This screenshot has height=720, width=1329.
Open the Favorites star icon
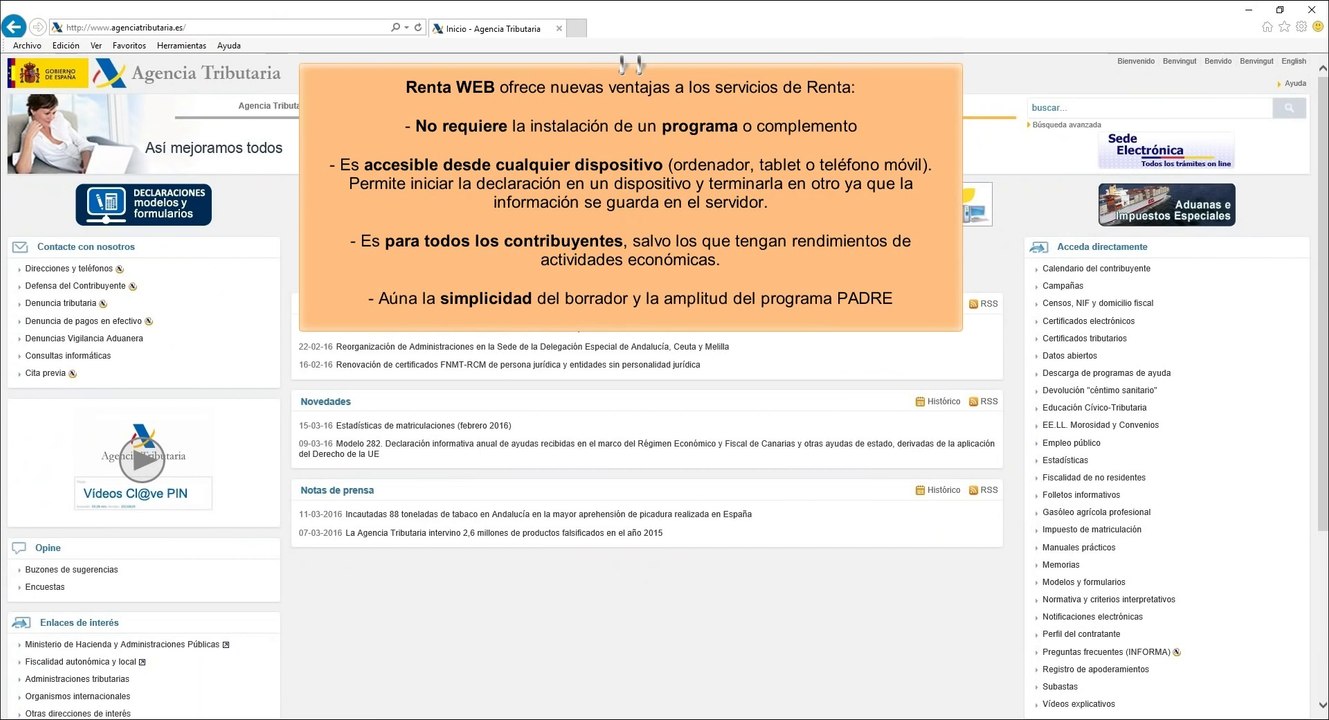[1285, 27]
